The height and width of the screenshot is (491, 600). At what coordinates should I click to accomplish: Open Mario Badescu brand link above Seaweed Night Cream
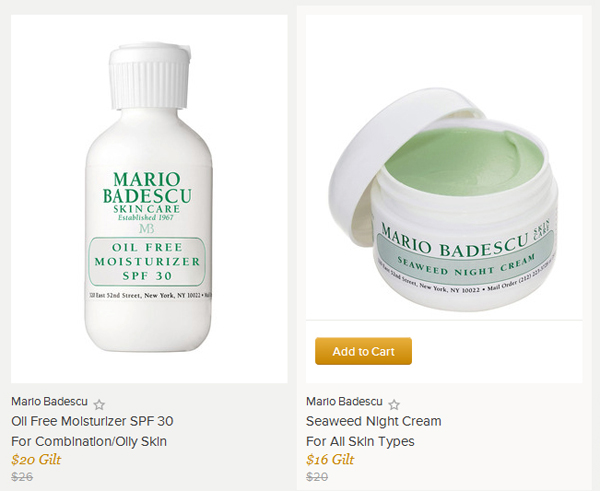click(x=344, y=401)
